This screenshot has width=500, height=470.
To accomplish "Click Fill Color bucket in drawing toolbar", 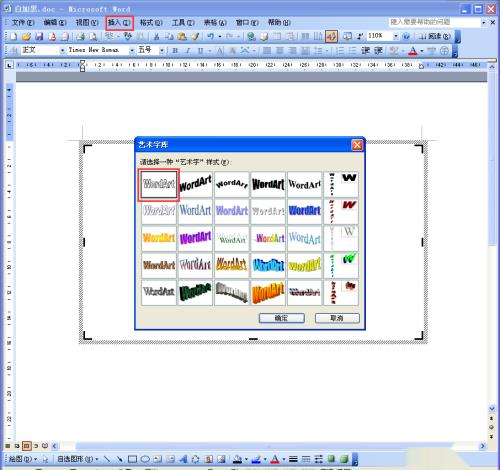I will tap(238, 459).
